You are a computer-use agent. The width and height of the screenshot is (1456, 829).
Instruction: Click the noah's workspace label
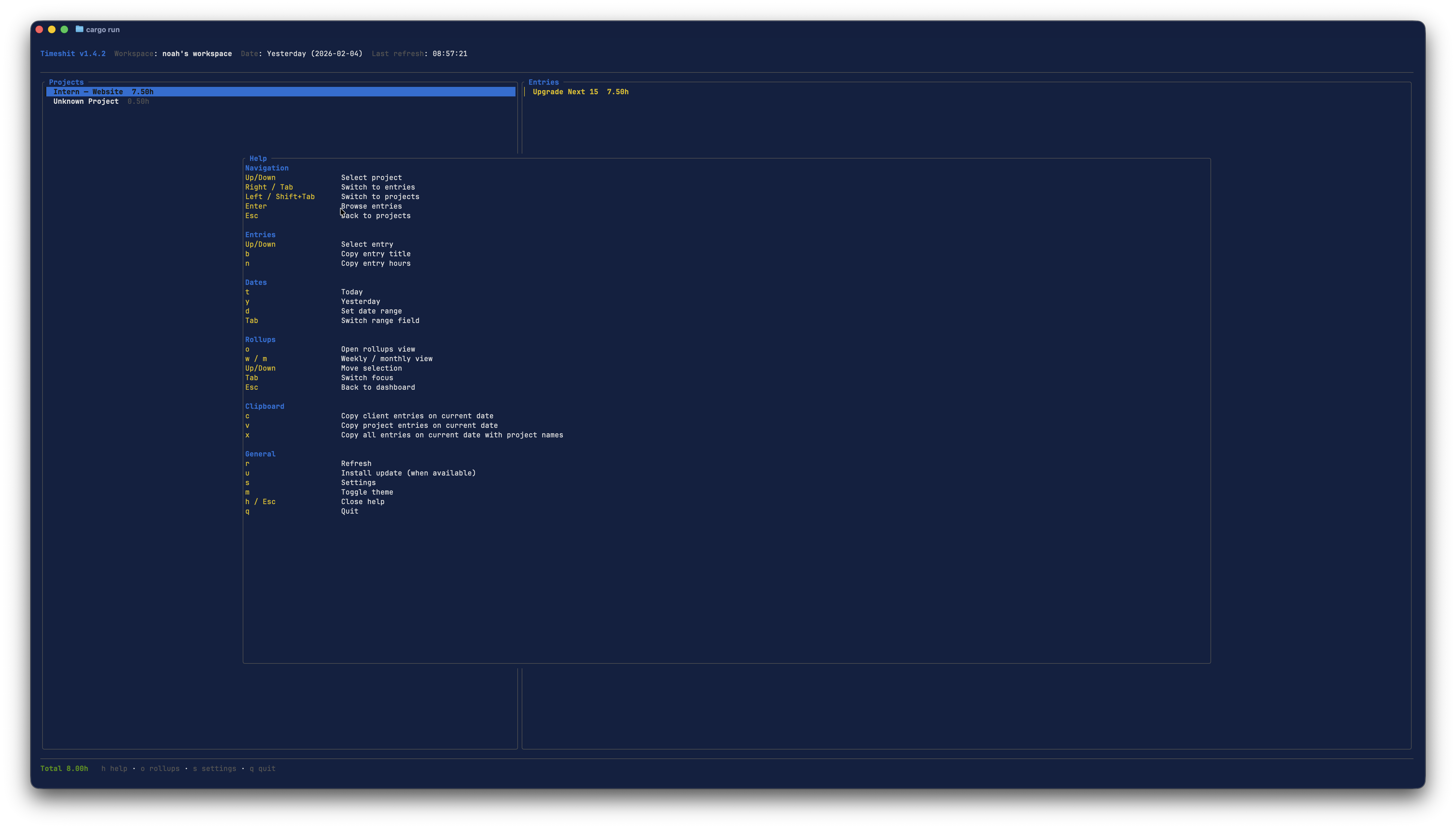[197, 54]
